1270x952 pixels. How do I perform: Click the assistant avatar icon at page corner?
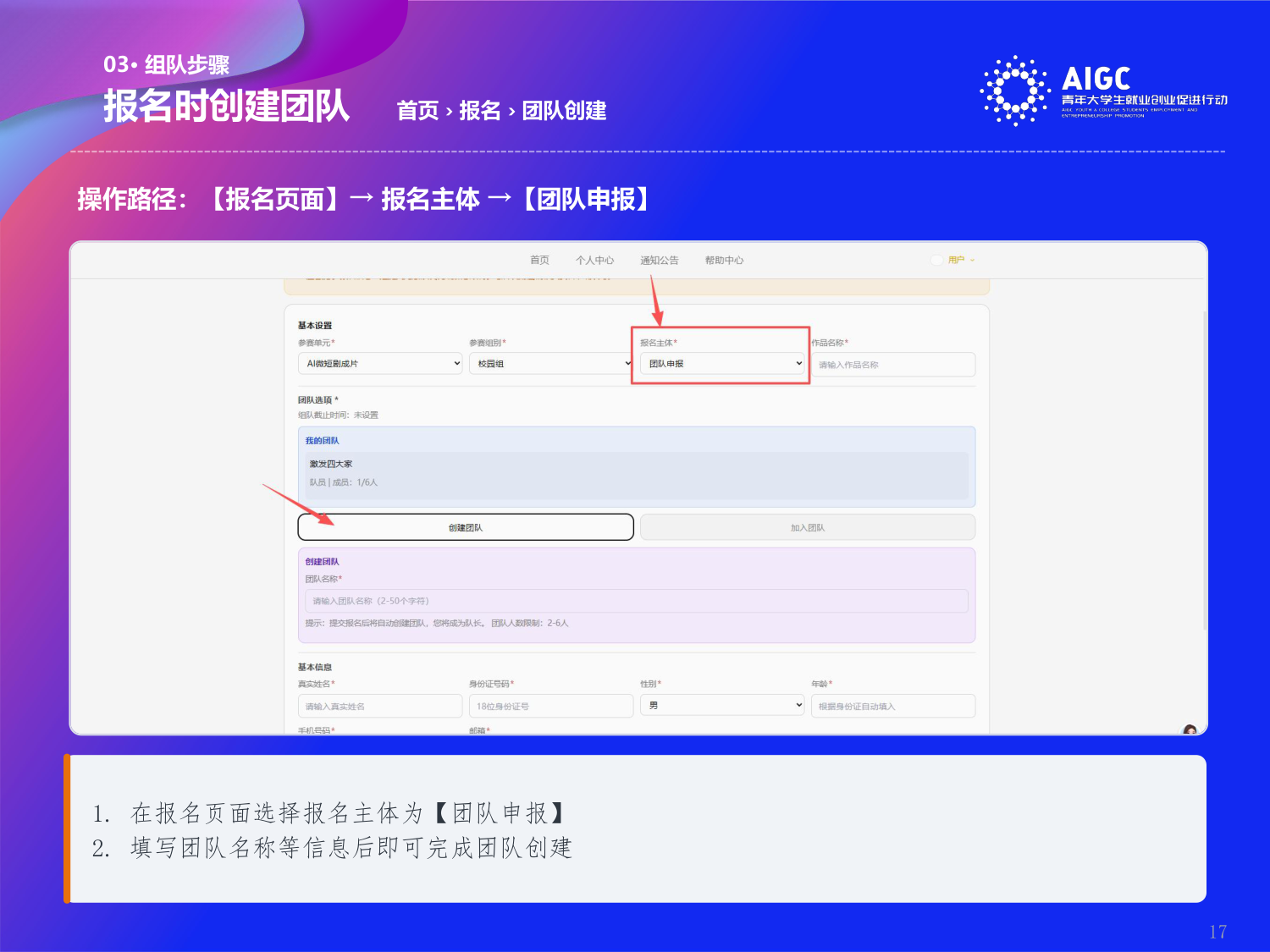1190,729
